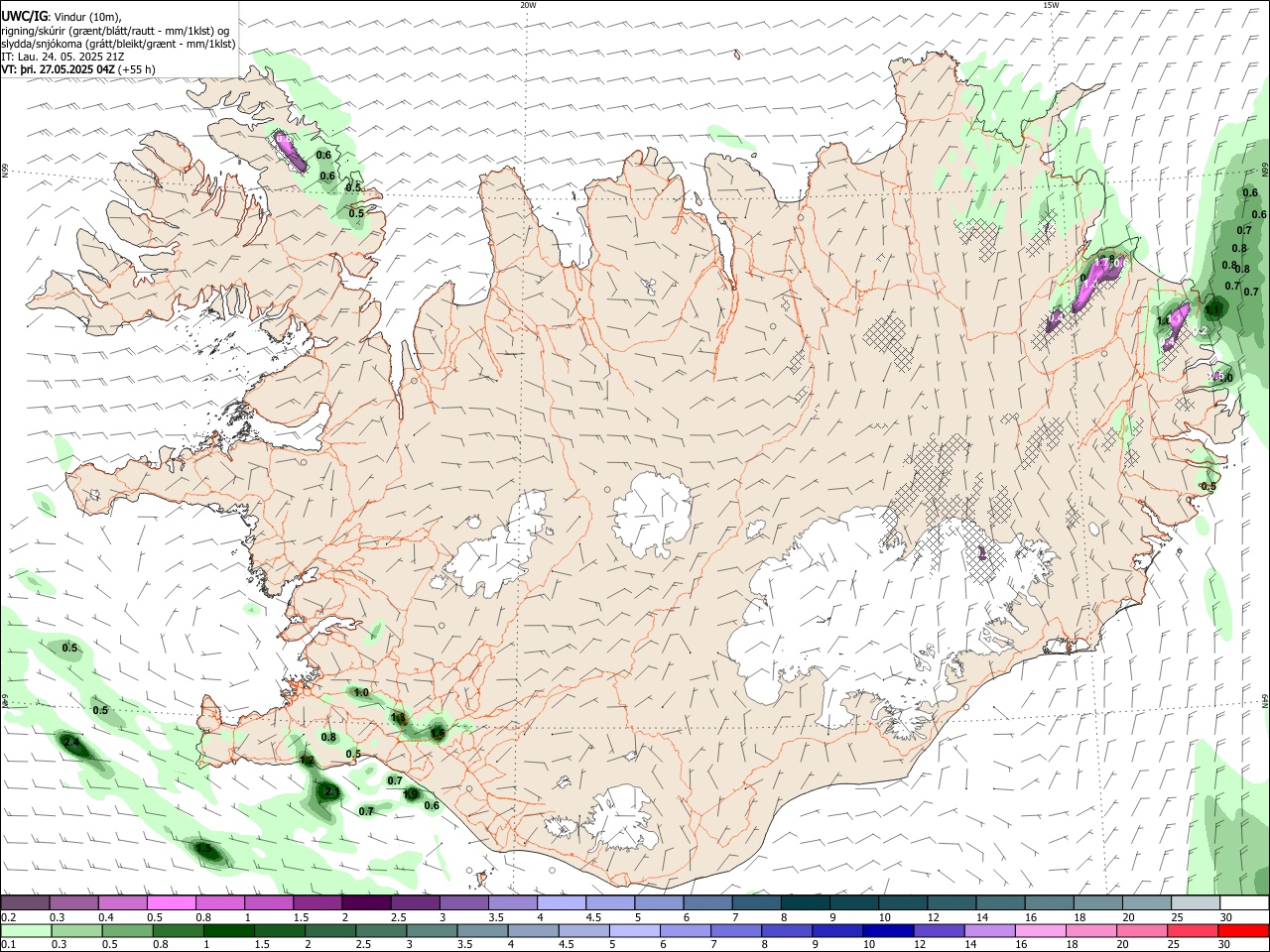Select the darkest green 1 rain-scale swatch

click(x=229, y=930)
